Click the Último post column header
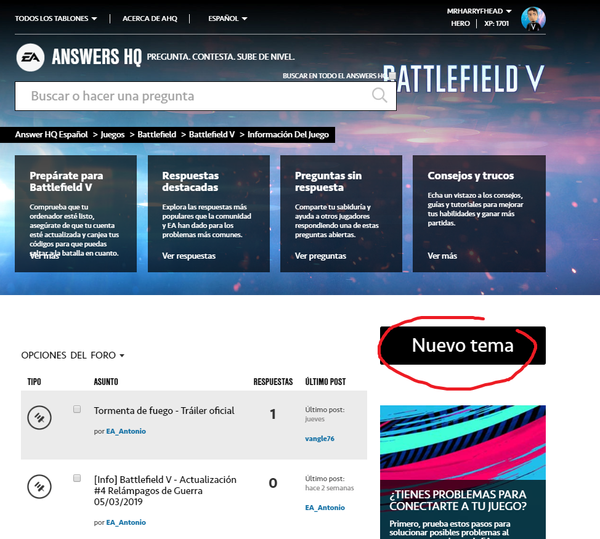Image resolution: width=600 pixels, height=539 pixels. coord(325,382)
